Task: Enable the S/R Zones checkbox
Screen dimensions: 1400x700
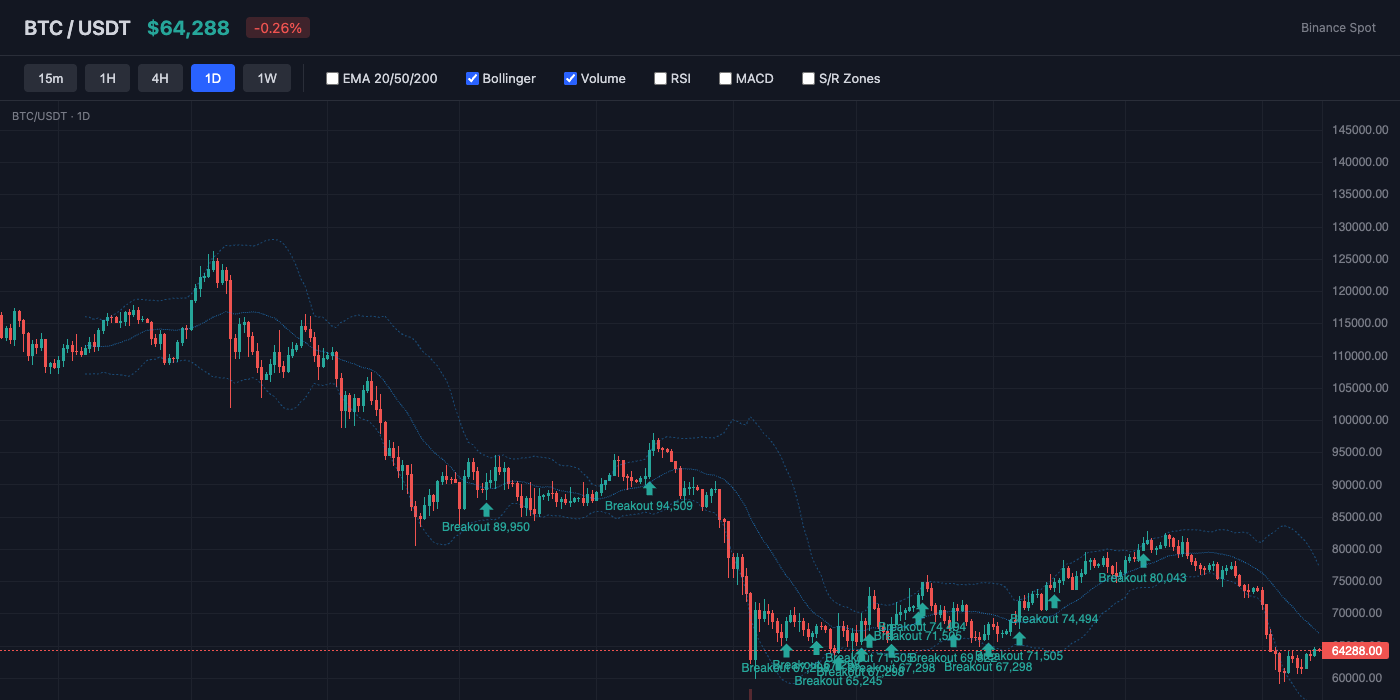Action: pos(808,78)
